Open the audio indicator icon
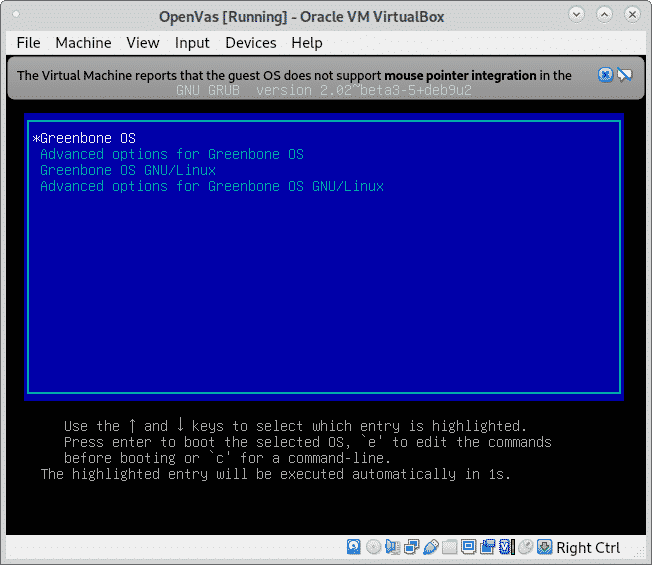 tap(393, 547)
